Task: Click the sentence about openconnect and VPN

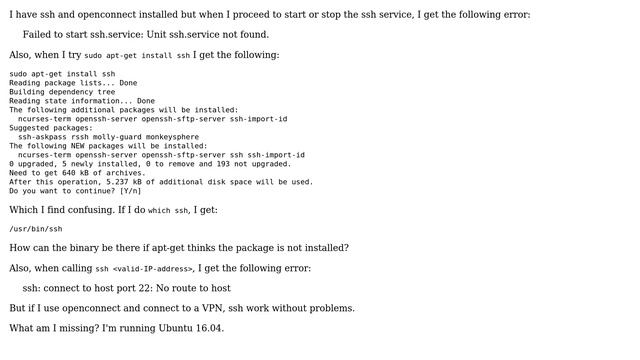Action: [182, 308]
